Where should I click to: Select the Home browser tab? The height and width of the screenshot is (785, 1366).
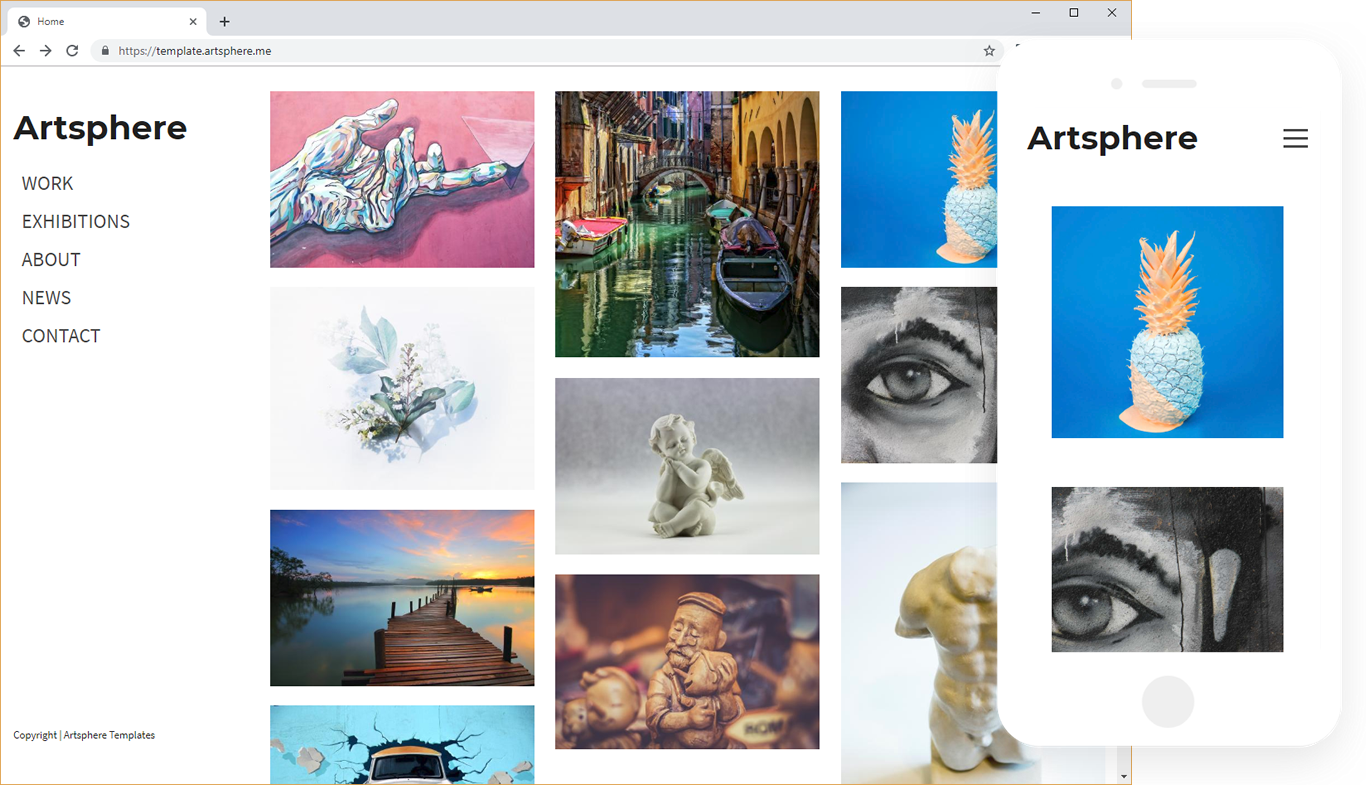click(100, 22)
